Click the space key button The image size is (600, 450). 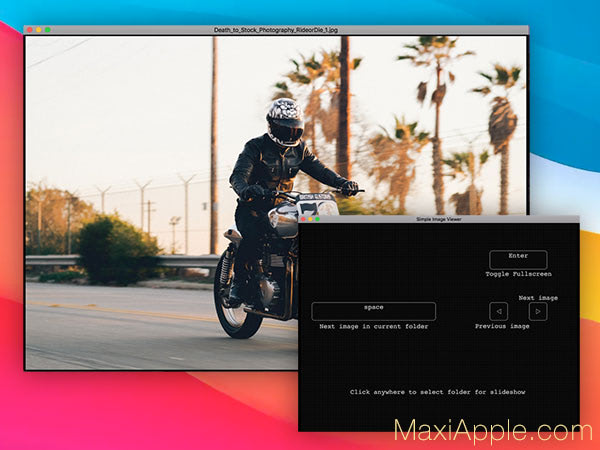coord(373,311)
